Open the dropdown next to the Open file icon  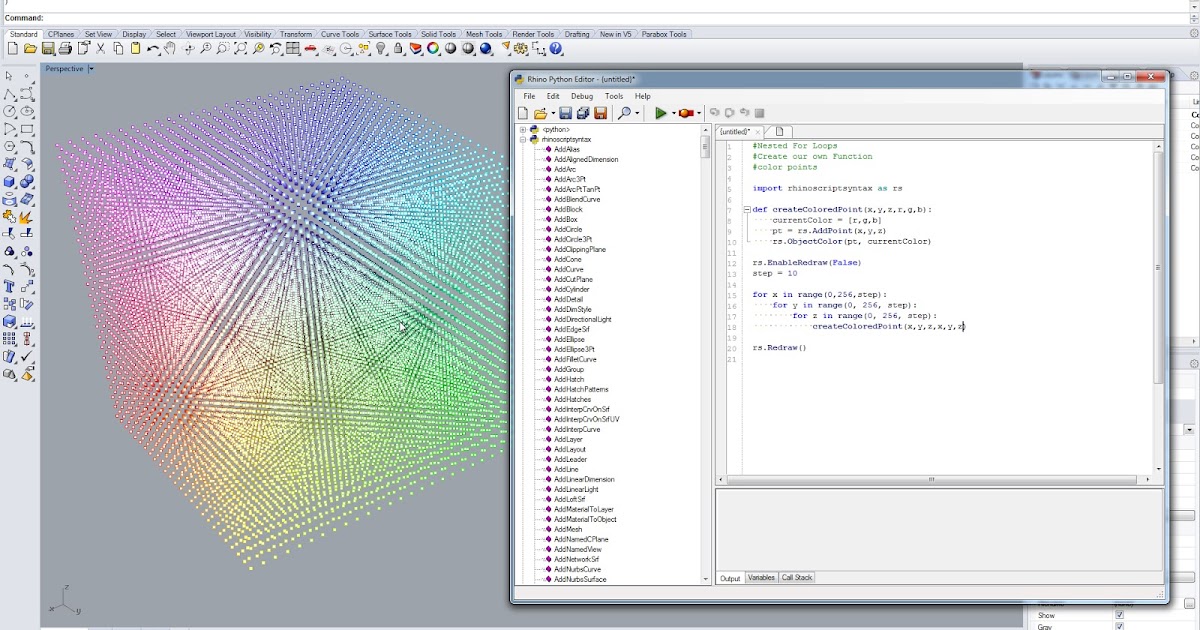[554, 112]
